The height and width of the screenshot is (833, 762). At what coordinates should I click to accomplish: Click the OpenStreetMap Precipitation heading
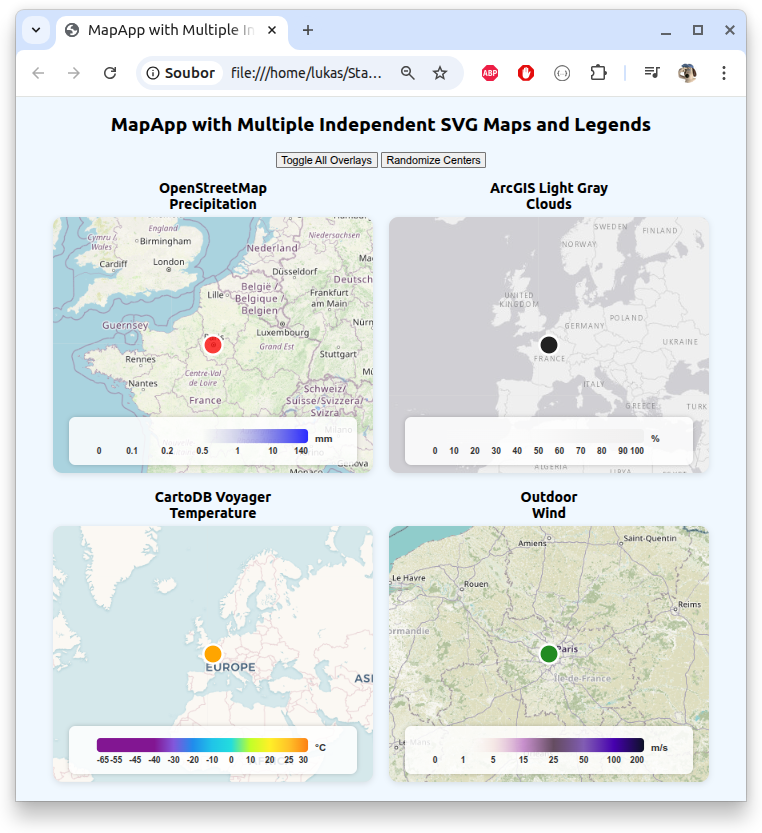pyautogui.click(x=213, y=196)
